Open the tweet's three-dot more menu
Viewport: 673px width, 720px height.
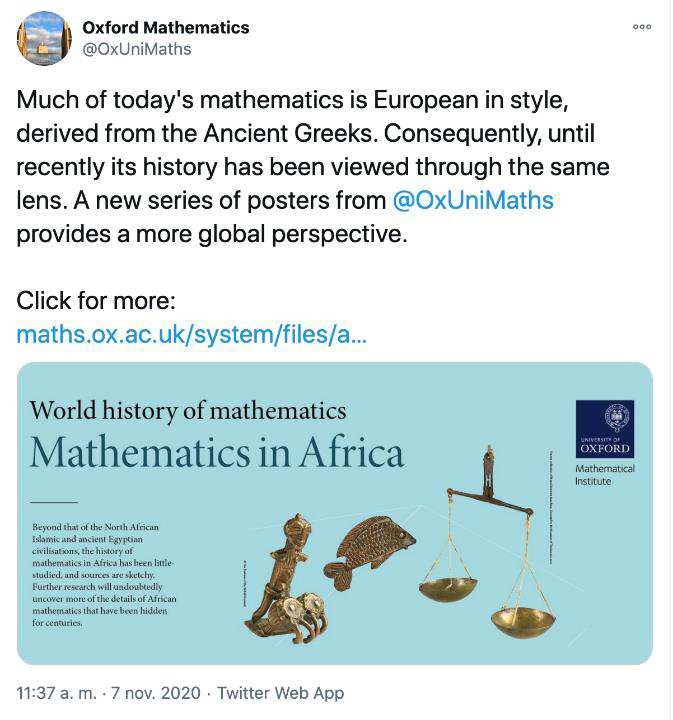642,27
